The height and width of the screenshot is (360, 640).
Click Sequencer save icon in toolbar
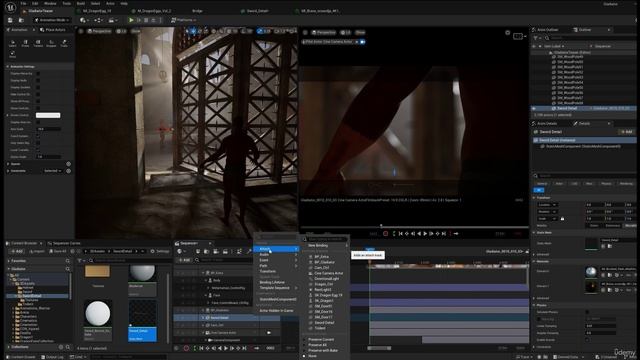point(198,251)
